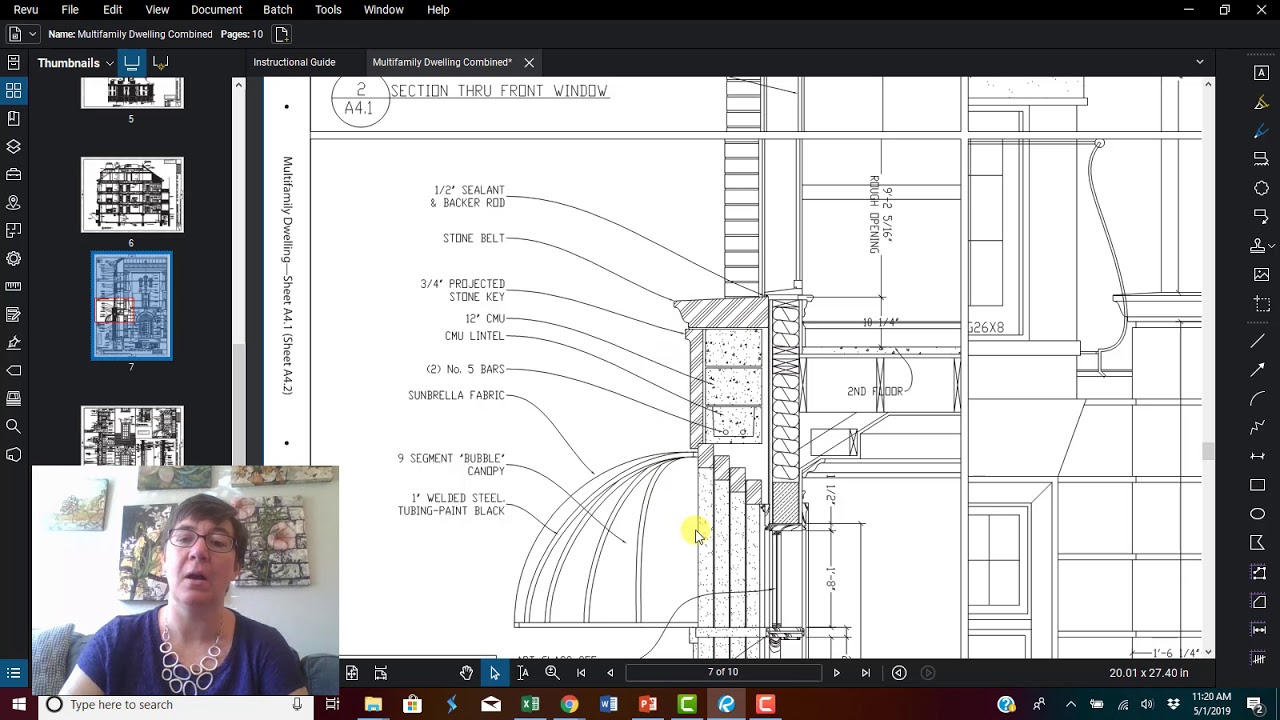Image resolution: width=1280 pixels, height=720 pixels.
Task: Go to the next page
Action: (837, 673)
